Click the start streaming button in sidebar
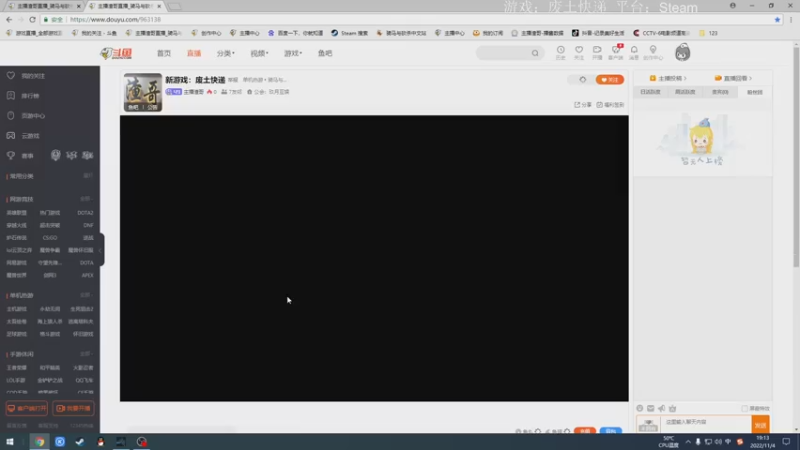The width and height of the screenshot is (800, 450). [73, 408]
